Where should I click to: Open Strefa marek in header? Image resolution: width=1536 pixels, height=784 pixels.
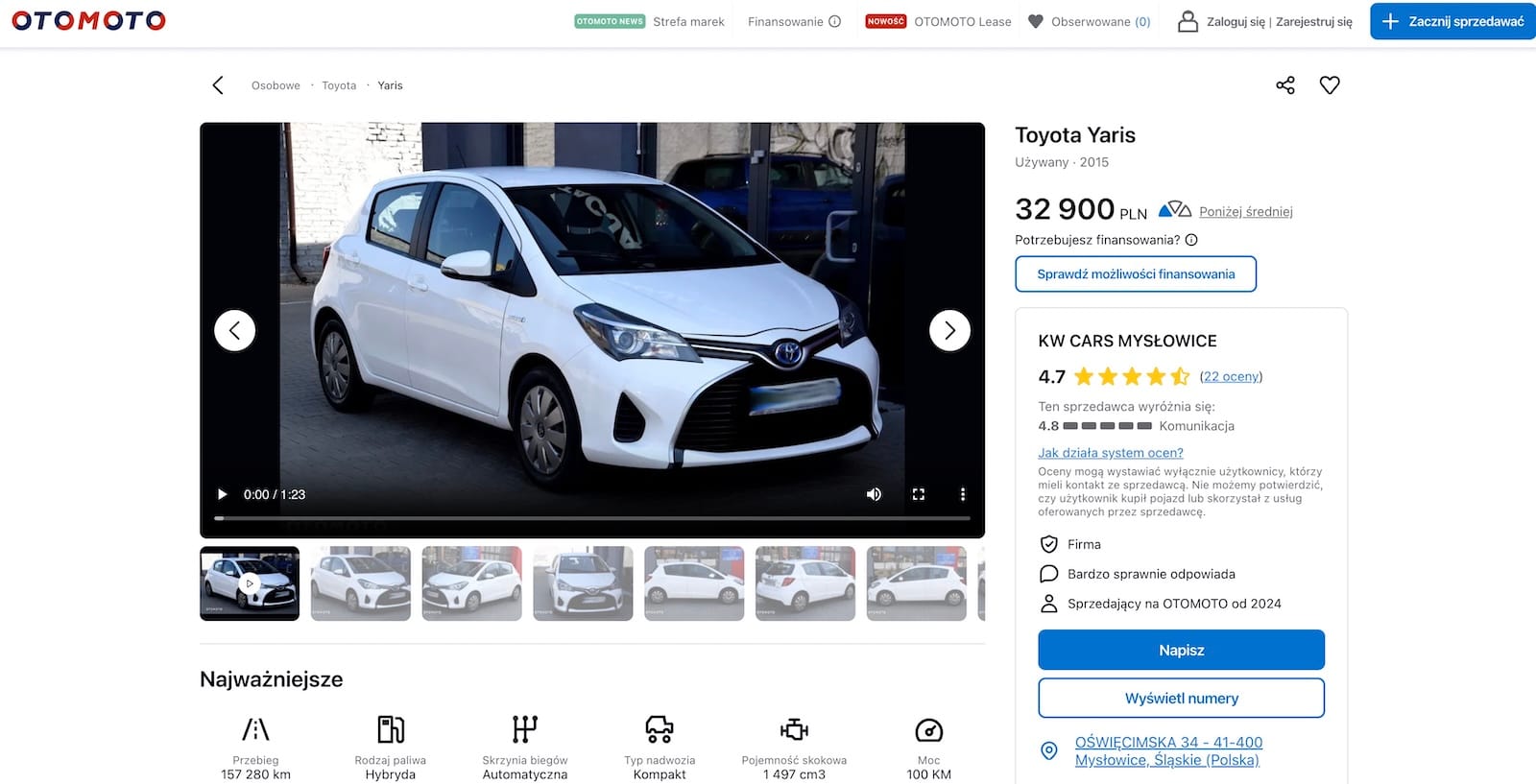click(688, 21)
